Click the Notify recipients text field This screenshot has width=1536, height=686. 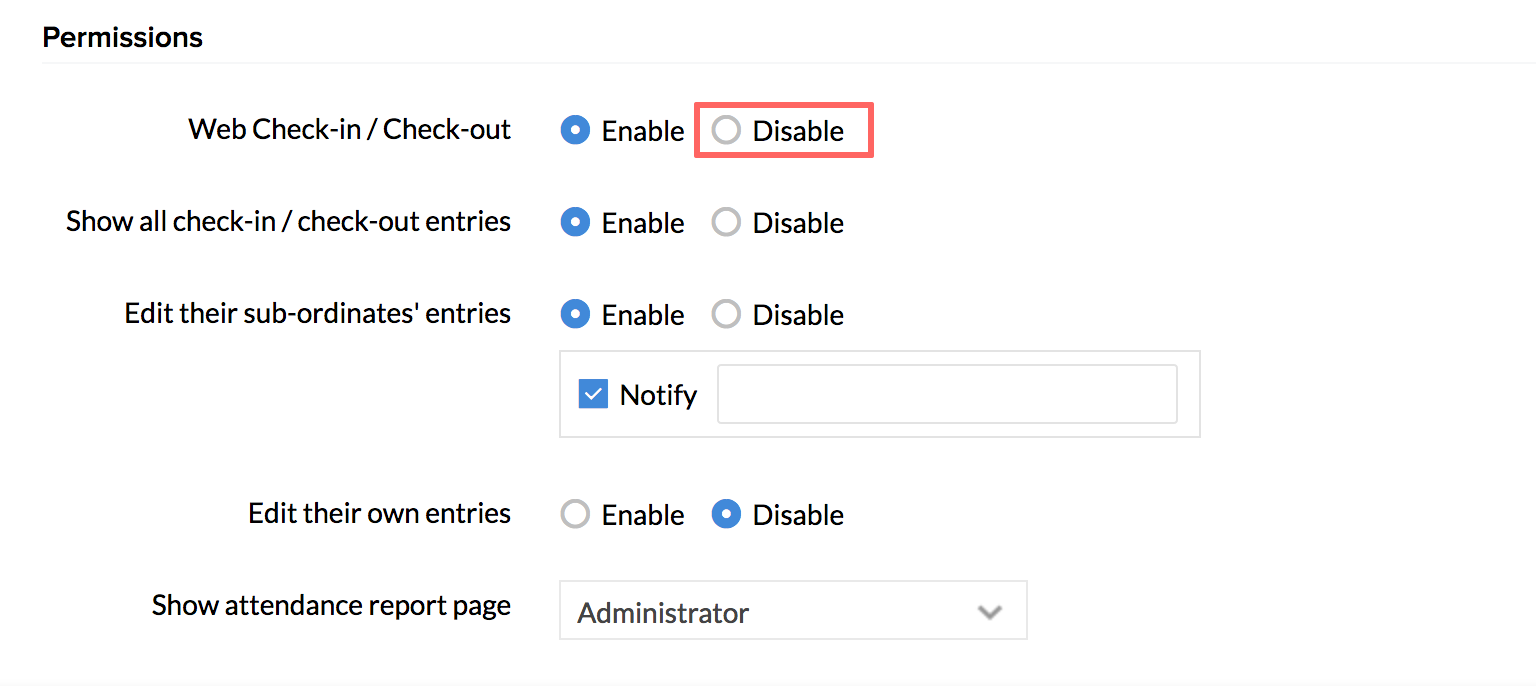click(x=946, y=395)
